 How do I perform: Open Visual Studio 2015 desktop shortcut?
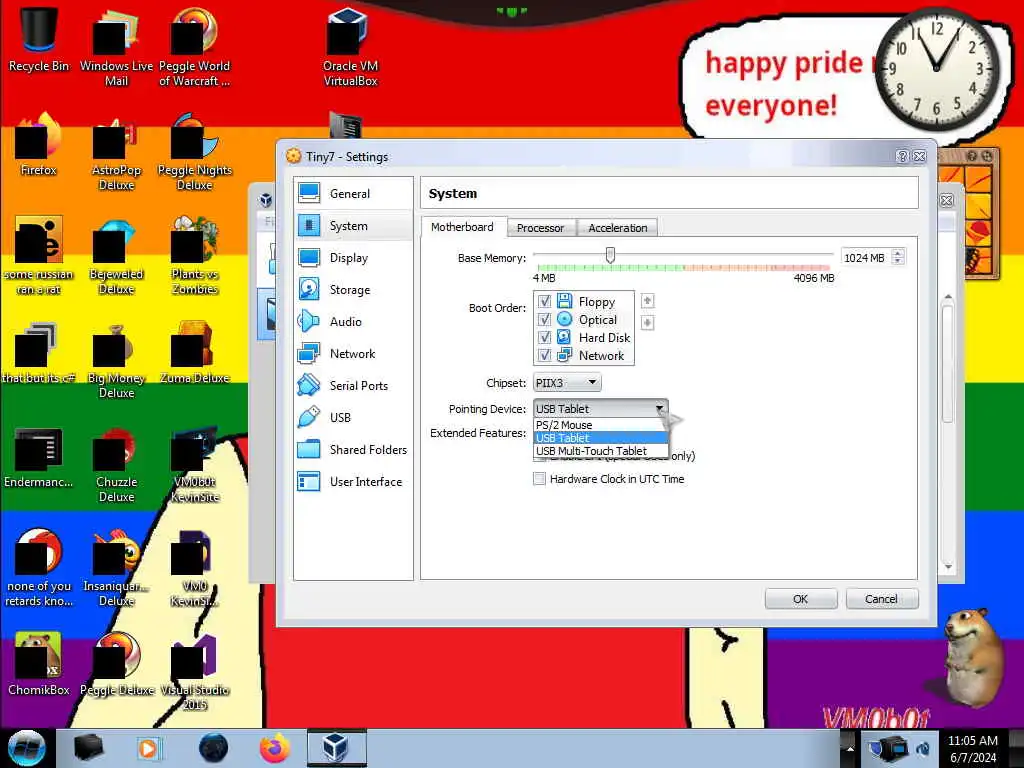[195, 673]
